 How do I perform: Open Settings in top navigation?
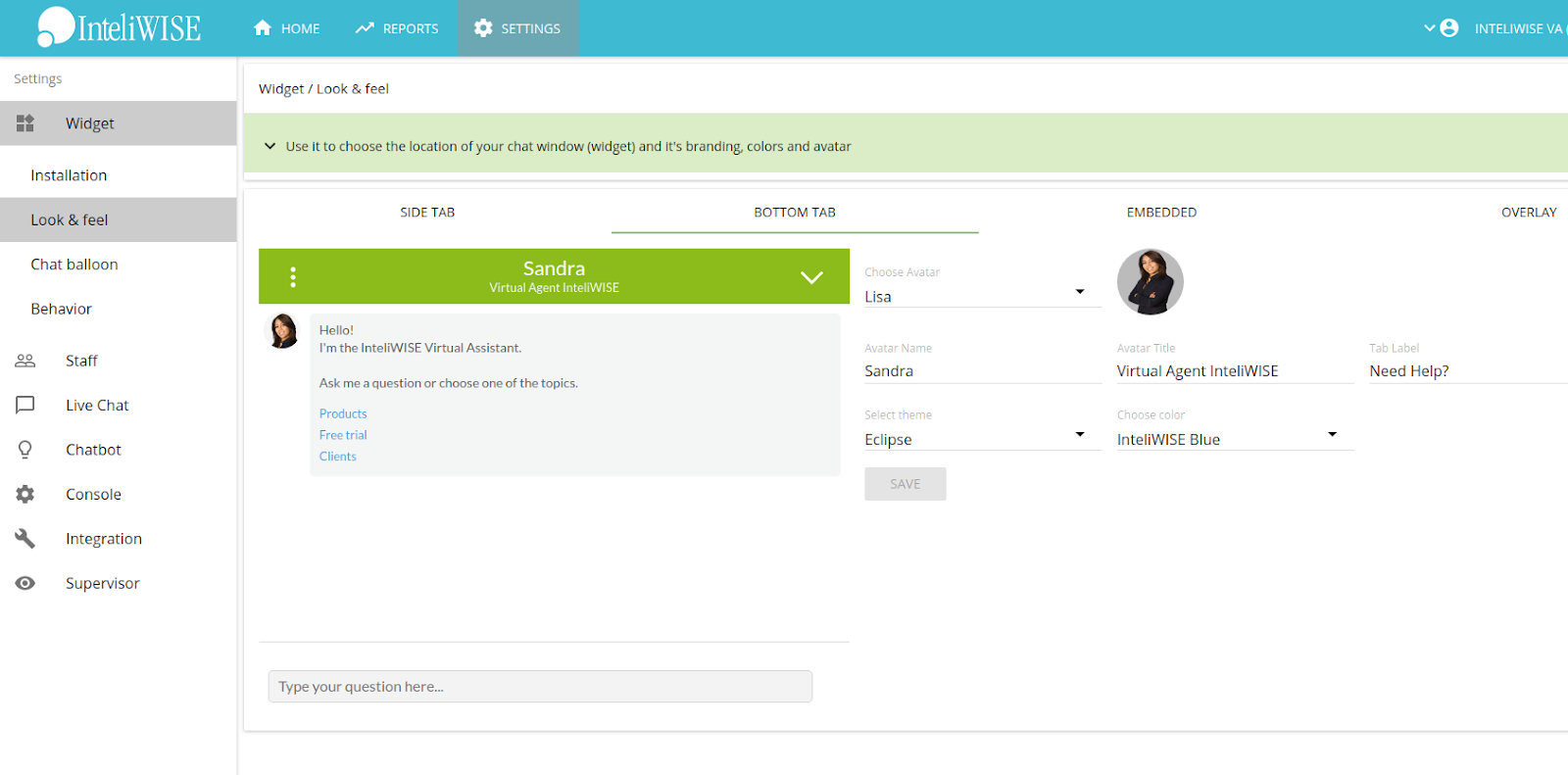tap(518, 28)
